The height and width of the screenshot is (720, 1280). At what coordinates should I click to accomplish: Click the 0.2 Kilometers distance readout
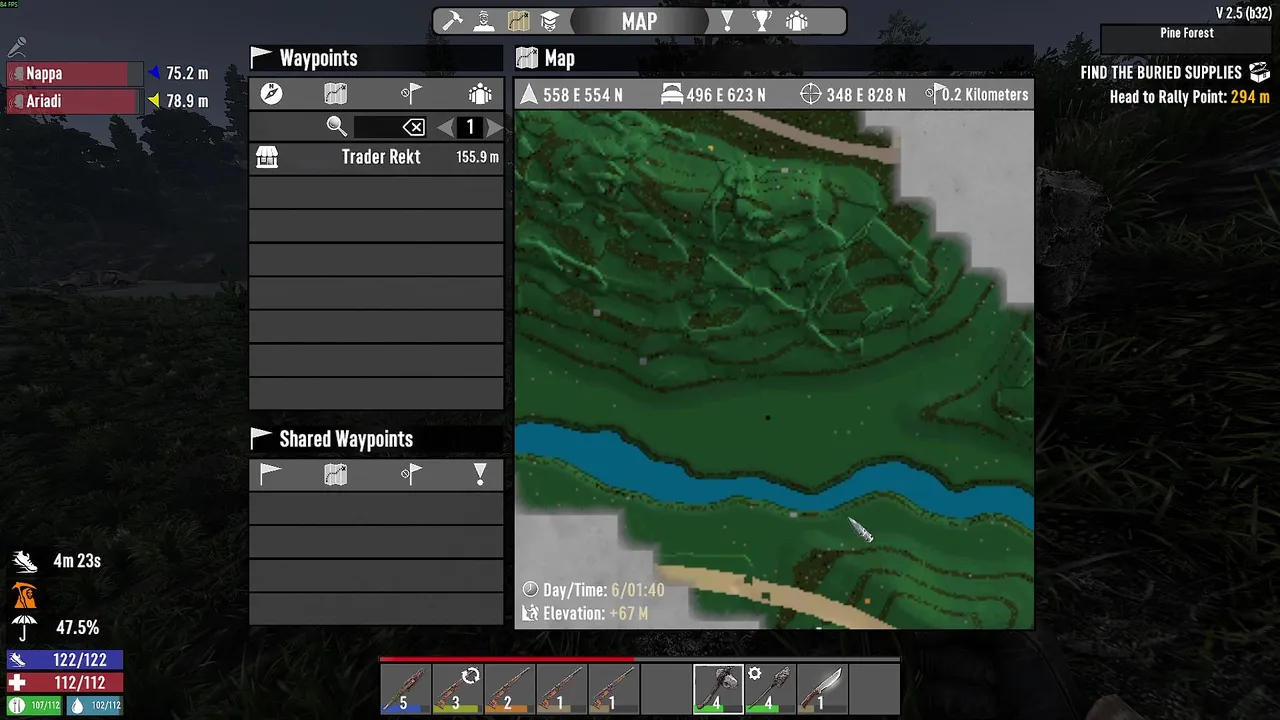click(985, 95)
